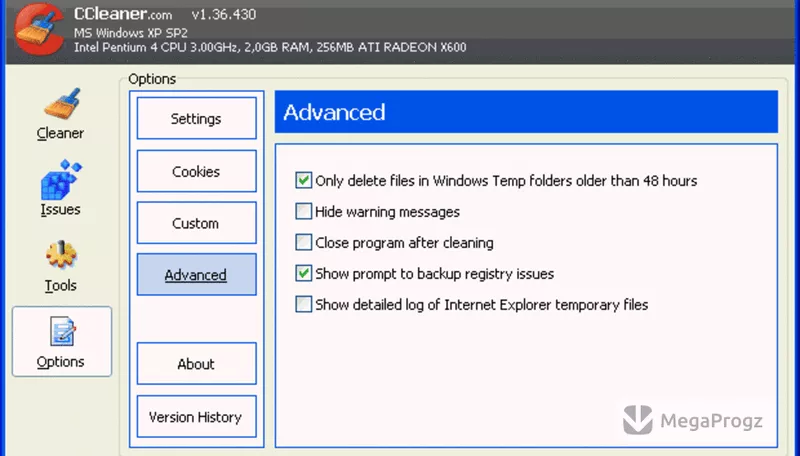
Task: Open the Version History page
Action: (196, 417)
